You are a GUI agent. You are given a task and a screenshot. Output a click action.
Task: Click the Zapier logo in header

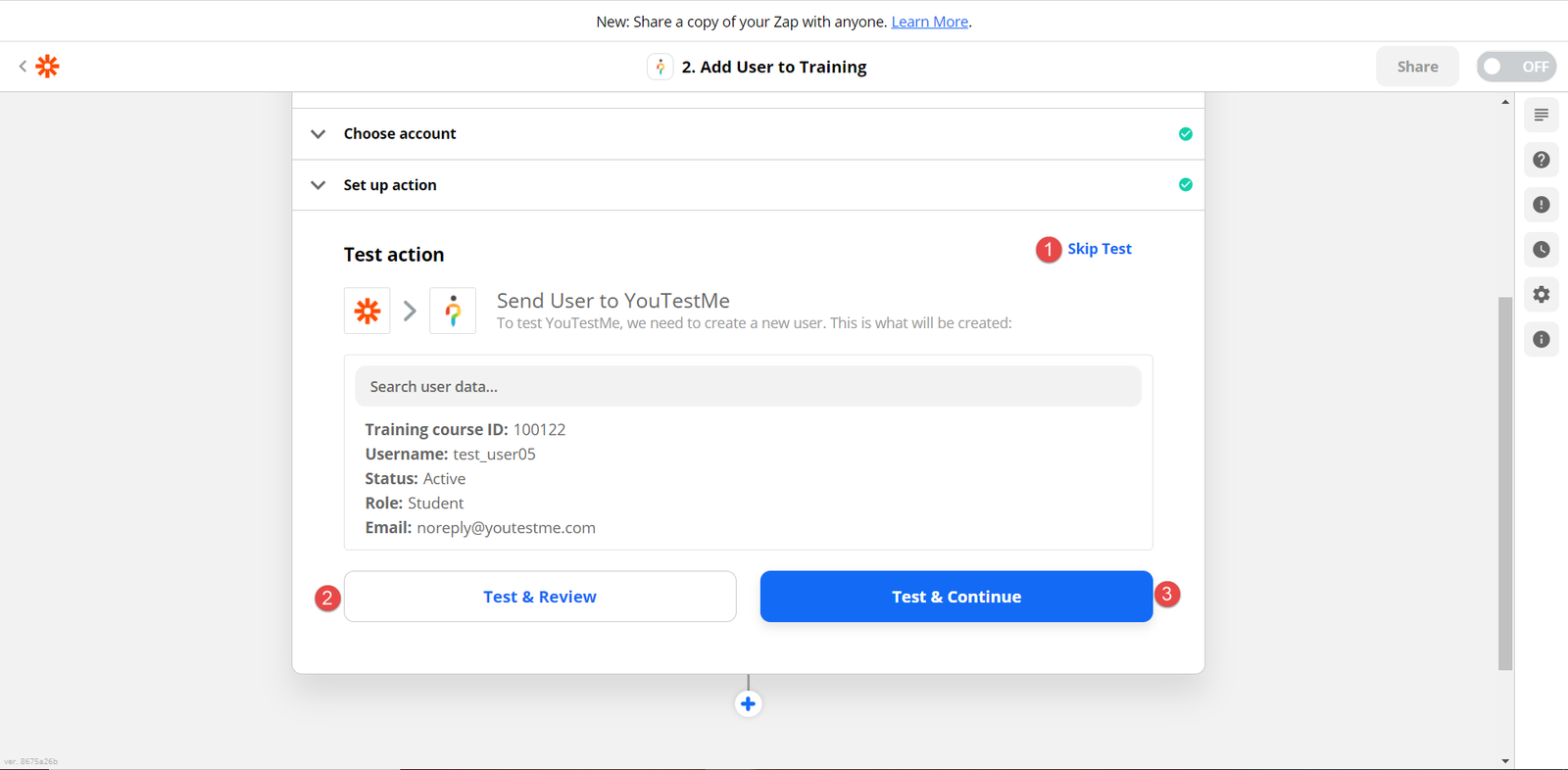coord(47,67)
